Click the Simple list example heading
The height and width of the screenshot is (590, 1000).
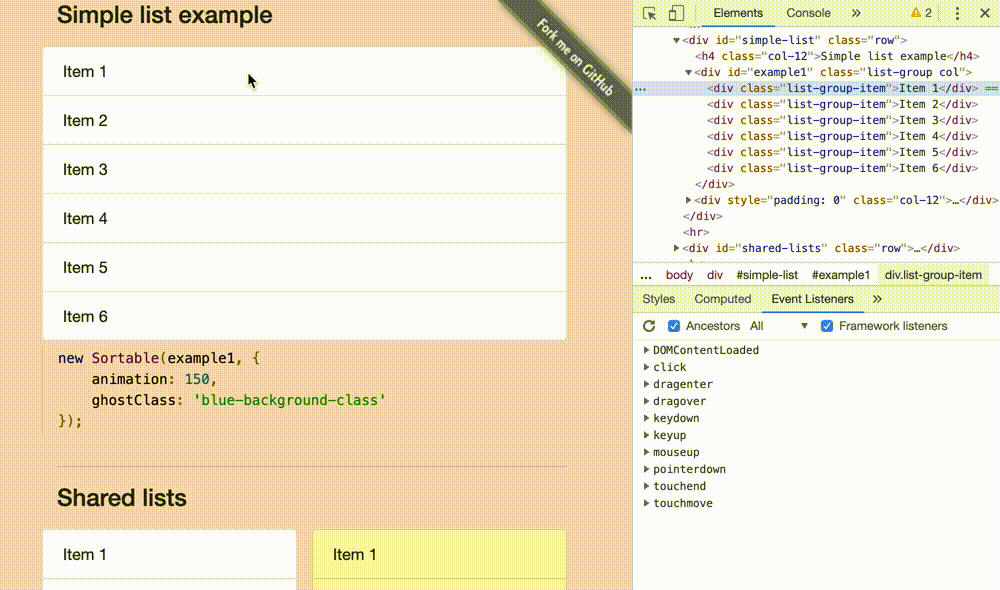tap(165, 15)
